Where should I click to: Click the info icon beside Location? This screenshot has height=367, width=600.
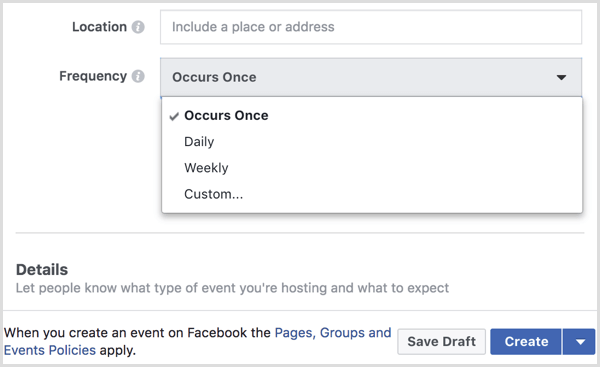click(x=138, y=27)
